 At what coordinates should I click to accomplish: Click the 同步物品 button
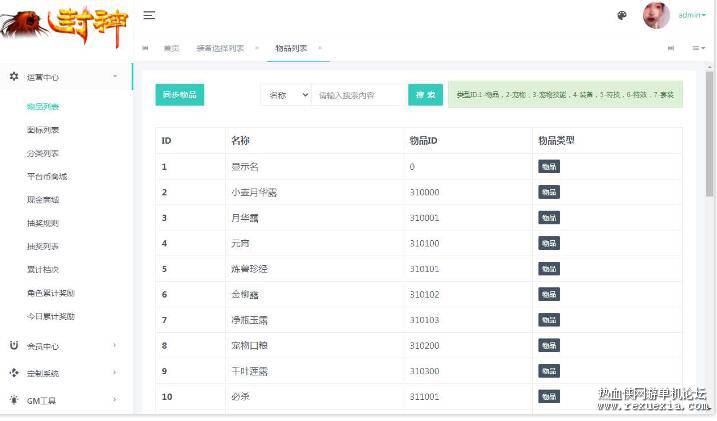coord(180,95)
